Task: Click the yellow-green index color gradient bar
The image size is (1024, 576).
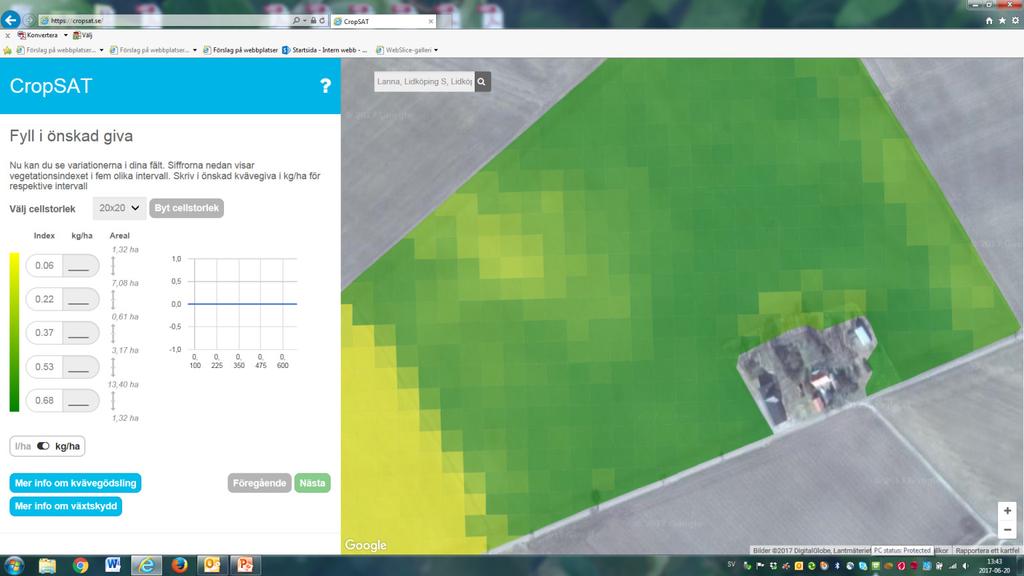Action: [x=14, y=332]
